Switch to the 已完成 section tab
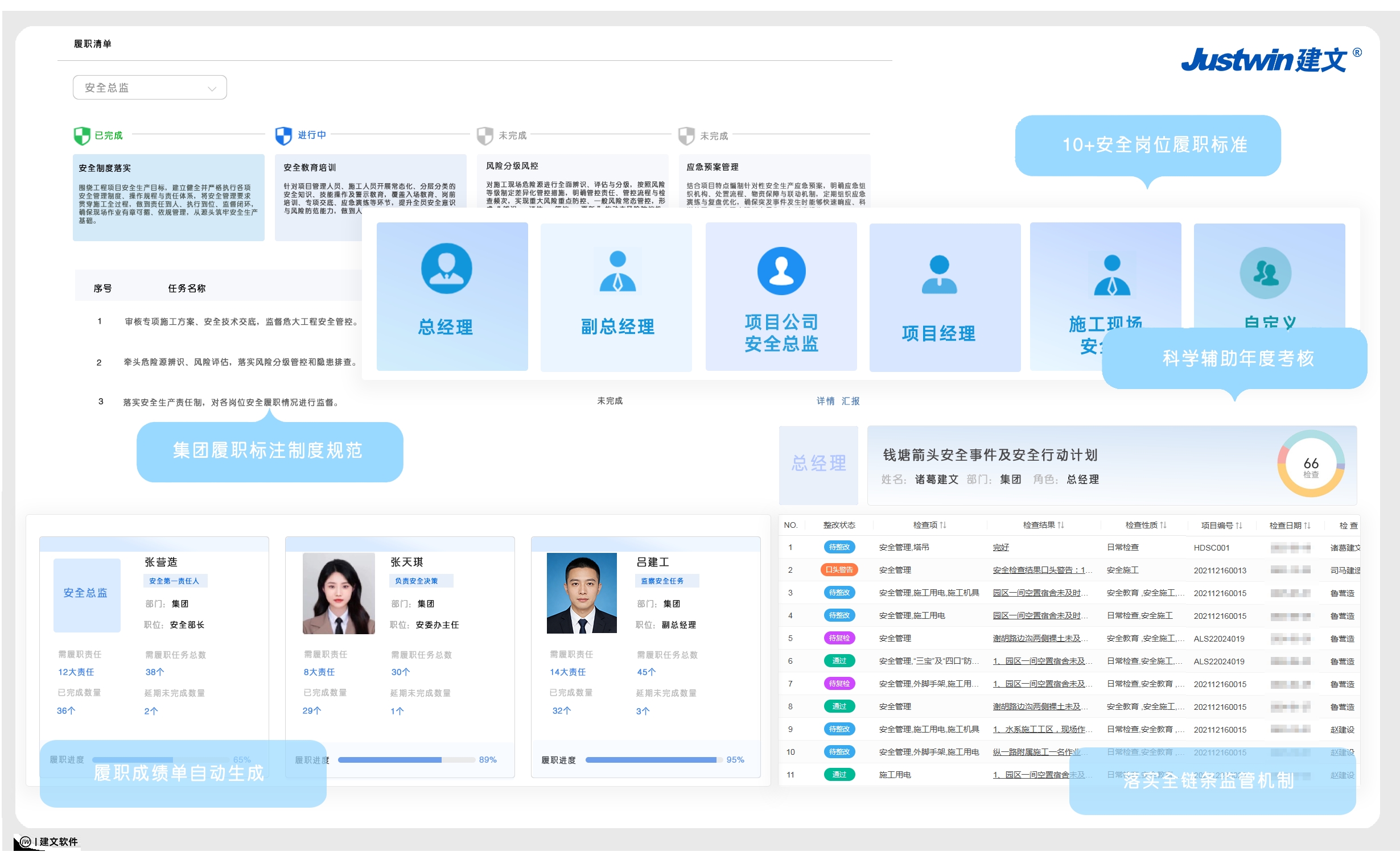1400x860 pixels. (108, 135)
